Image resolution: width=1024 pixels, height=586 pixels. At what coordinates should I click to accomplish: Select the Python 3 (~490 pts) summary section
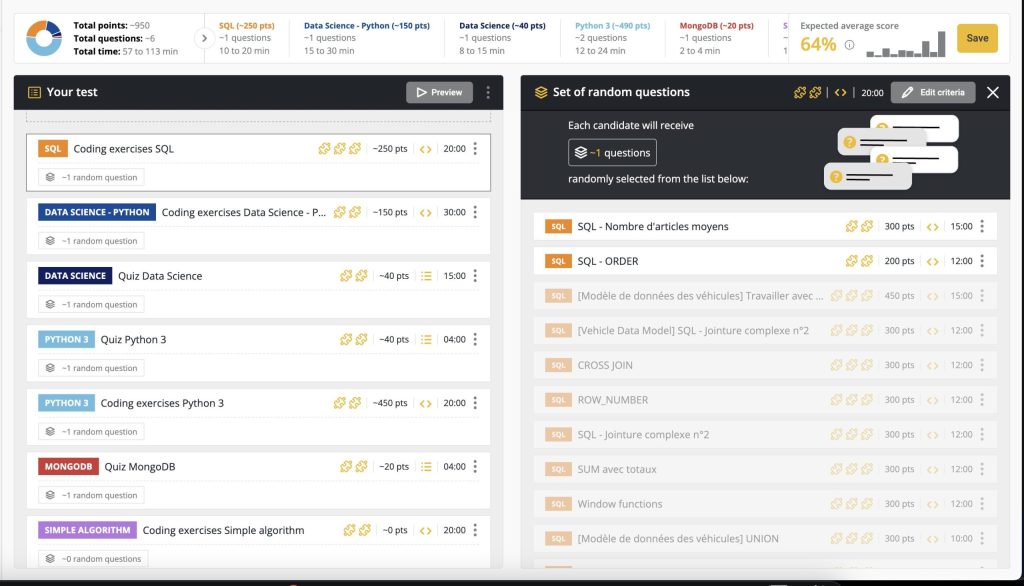click(x=613, y=38)
